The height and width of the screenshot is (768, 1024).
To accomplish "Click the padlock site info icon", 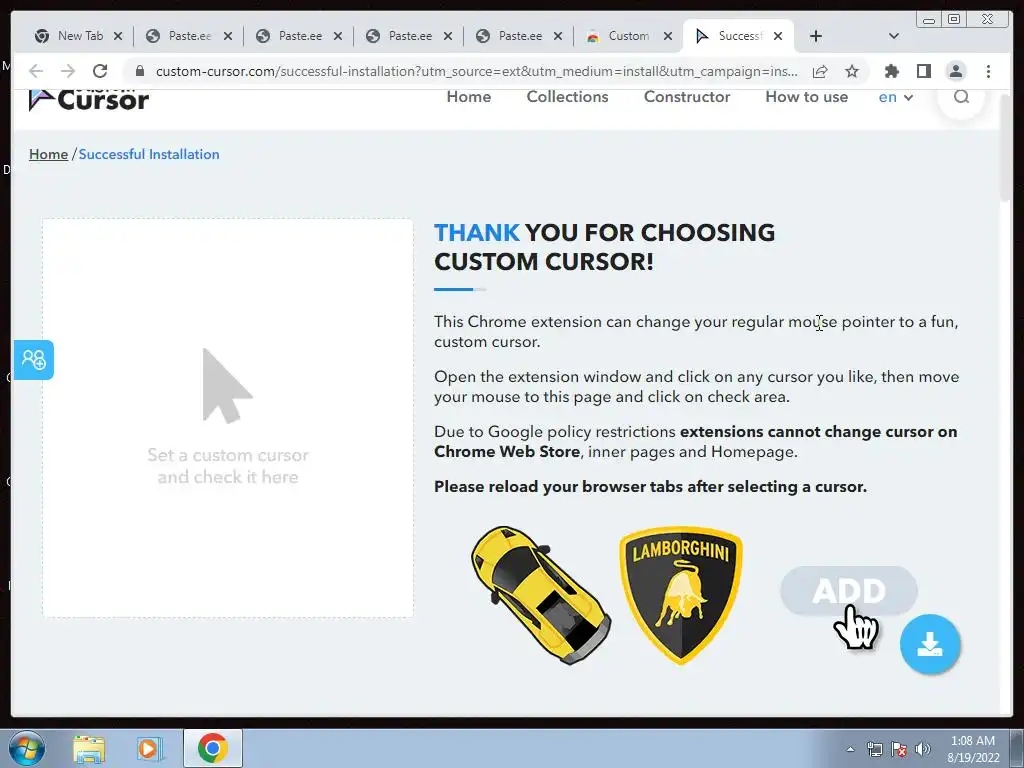I will click(139, 71).
